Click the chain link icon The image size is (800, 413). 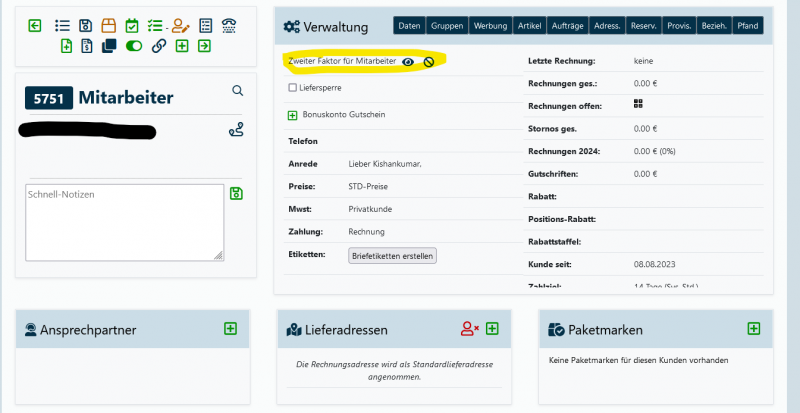coord(158,46)
